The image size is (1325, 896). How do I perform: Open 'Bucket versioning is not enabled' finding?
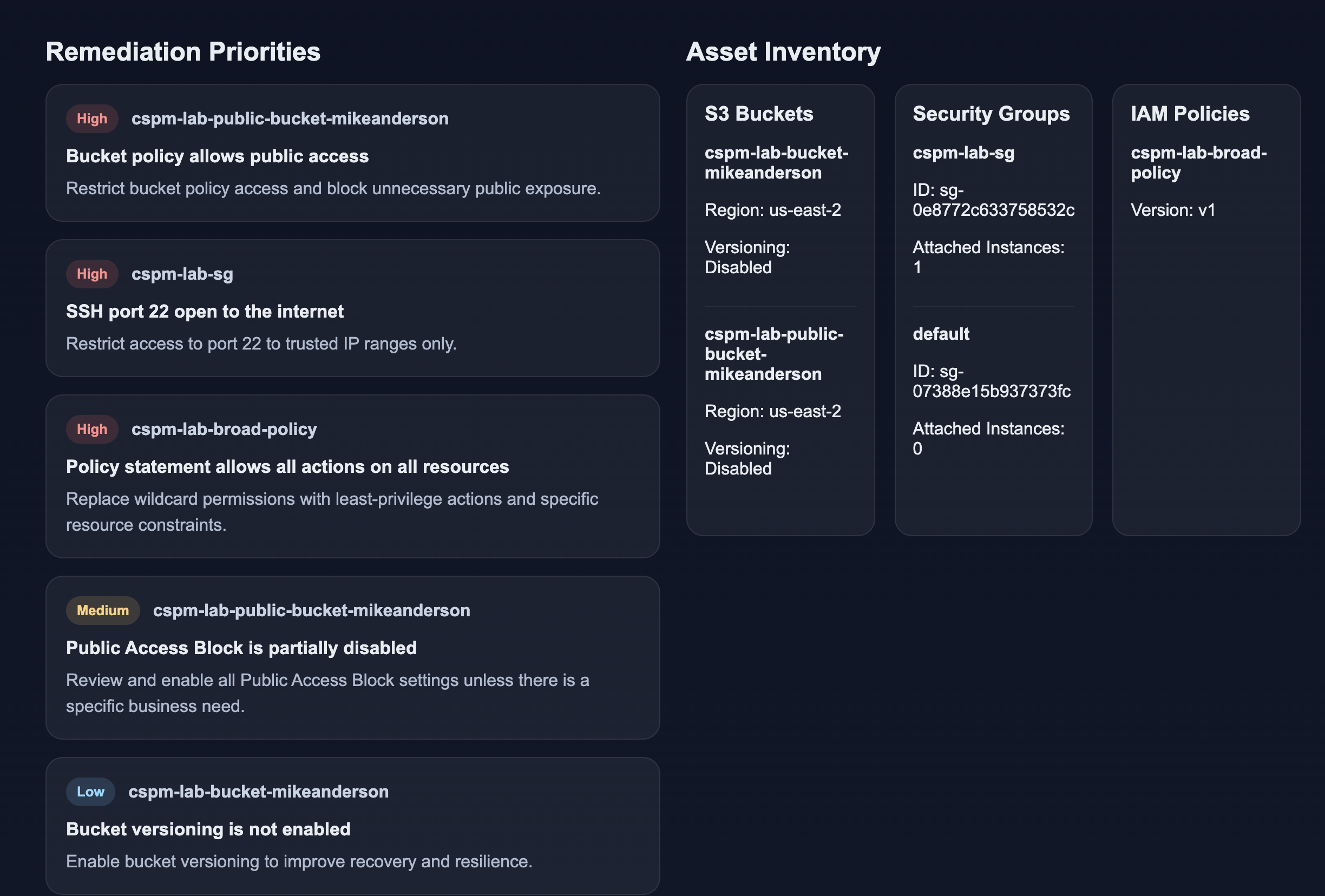point(208,829)
